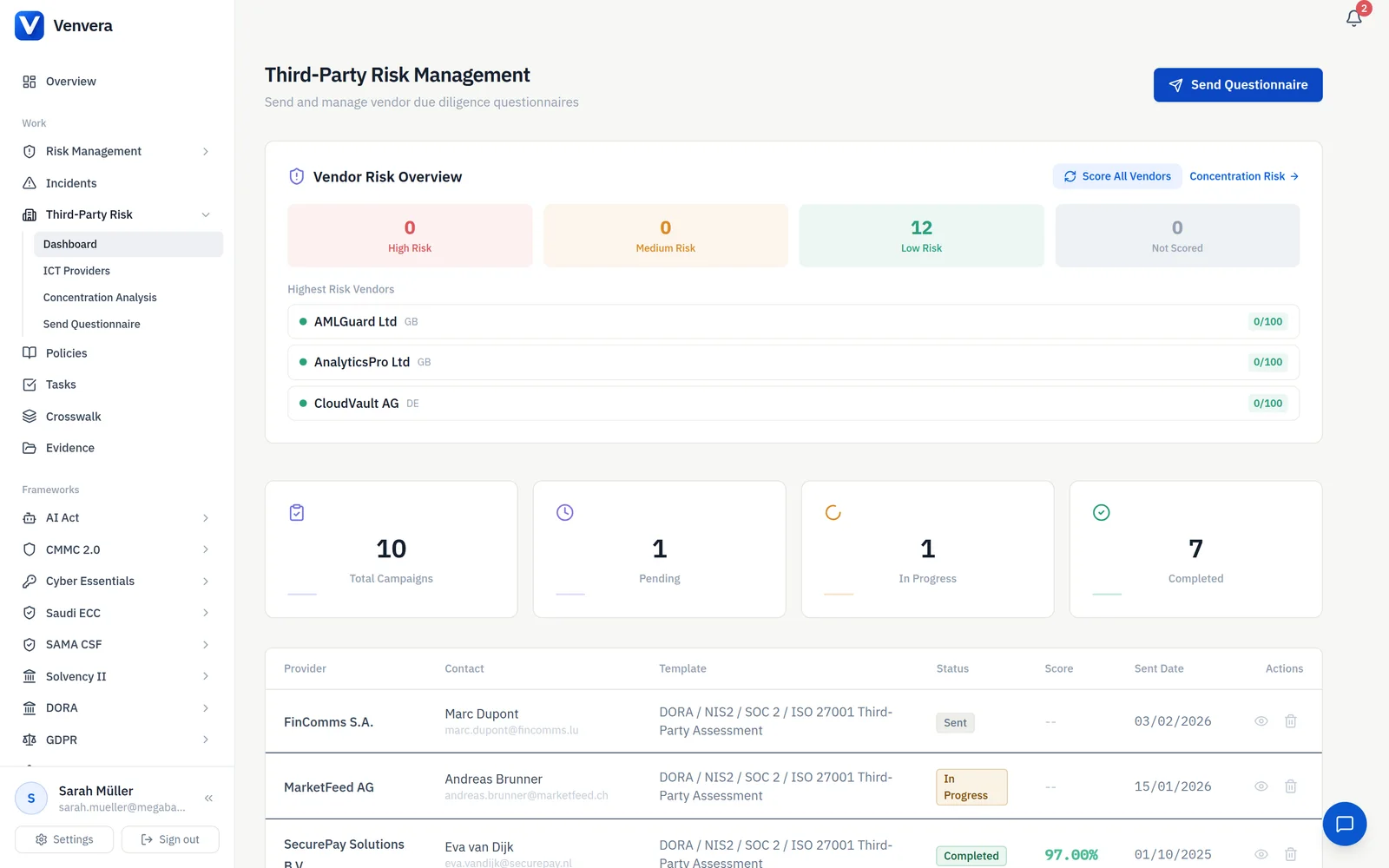1389x868 pixels.
Task: Open the Incidents warning icon
Action: pos(30,183)
